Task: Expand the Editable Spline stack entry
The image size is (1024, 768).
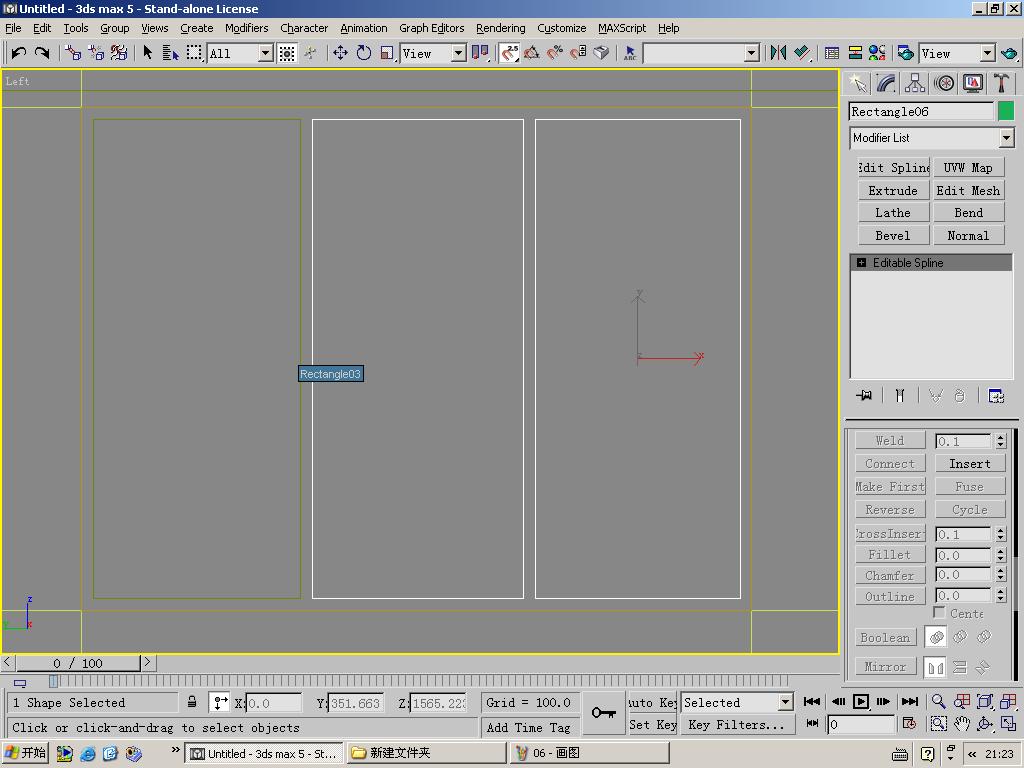Action: (x=861, y=263)
